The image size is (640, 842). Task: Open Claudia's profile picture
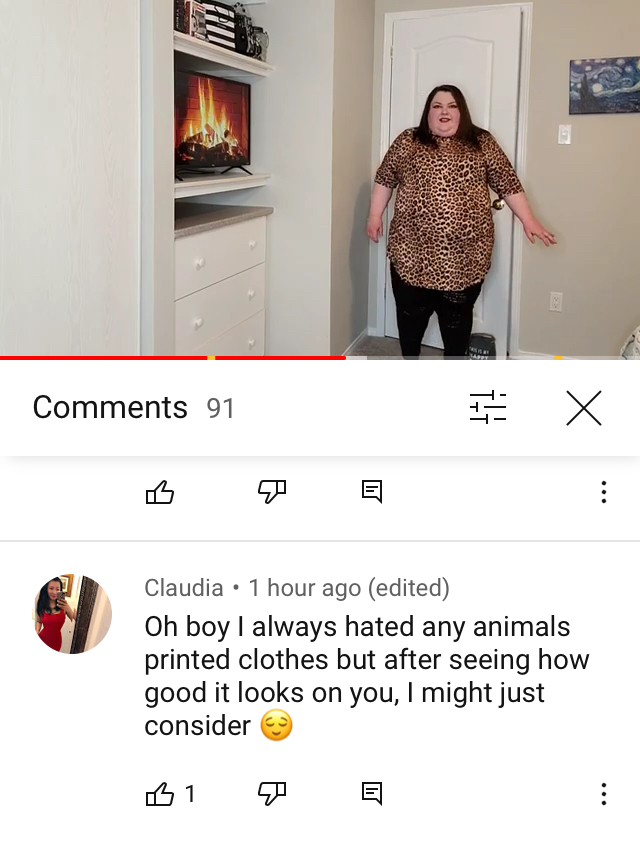[72, 614]
